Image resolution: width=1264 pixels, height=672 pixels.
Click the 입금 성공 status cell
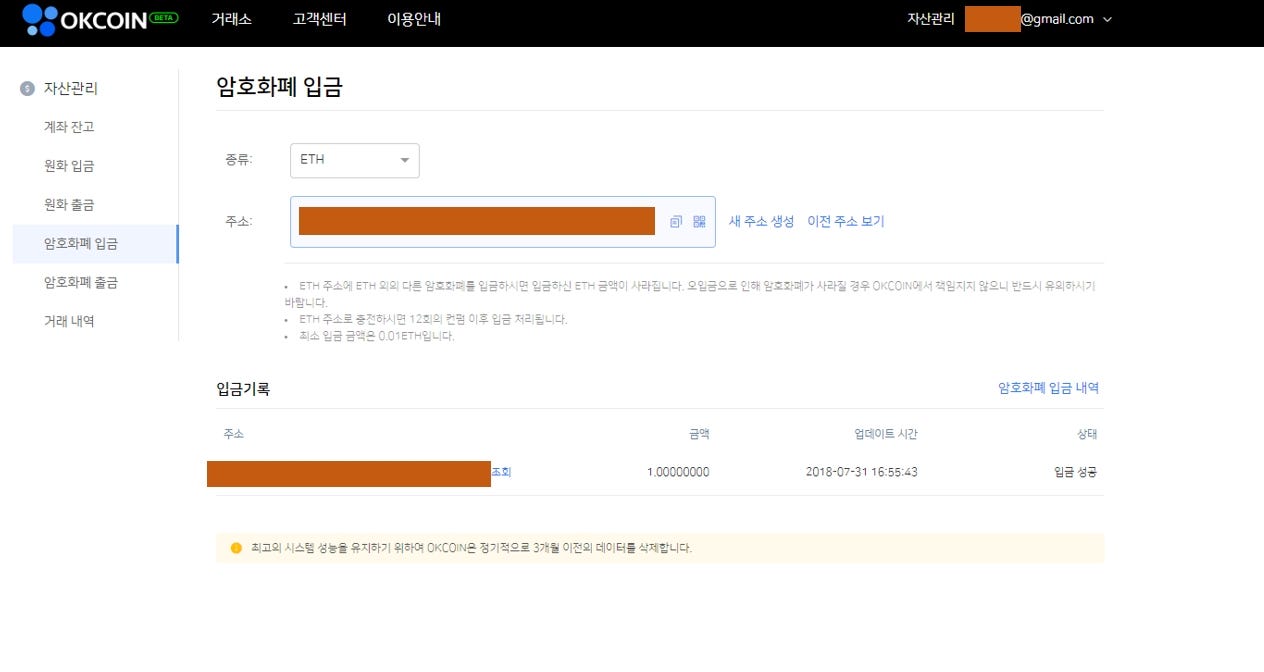click(1076, 472)
